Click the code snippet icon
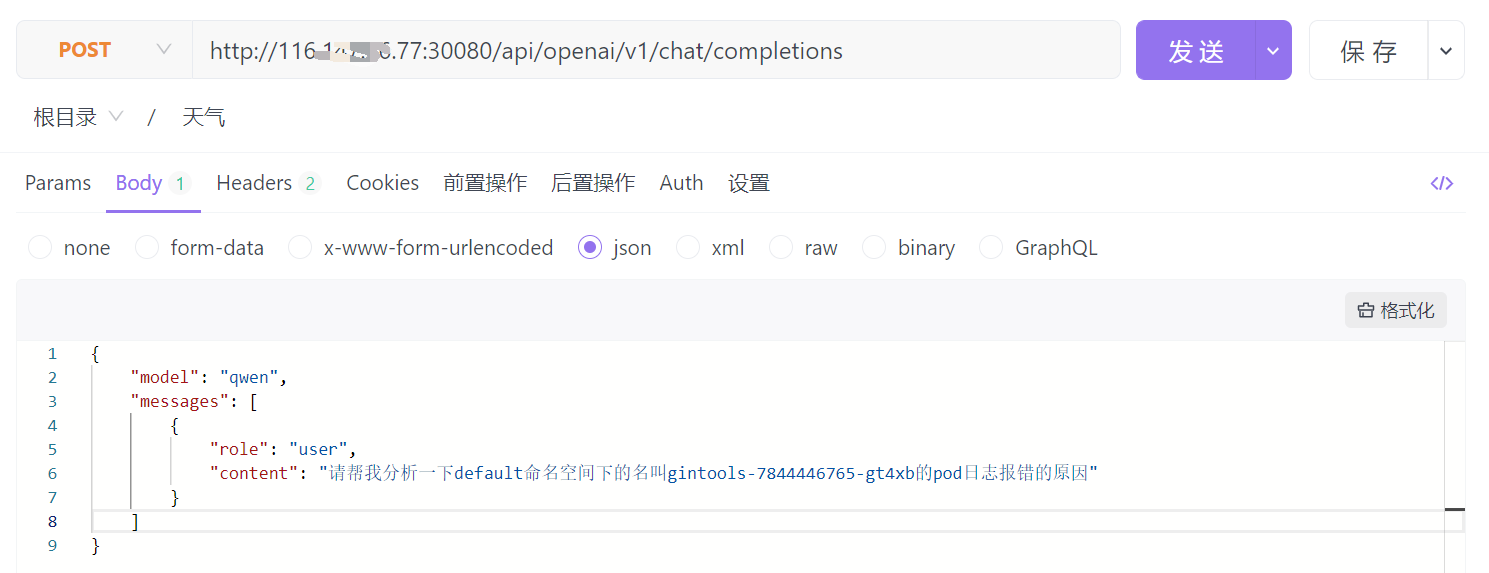The image size is (1489, 573). pos(1441,183)
